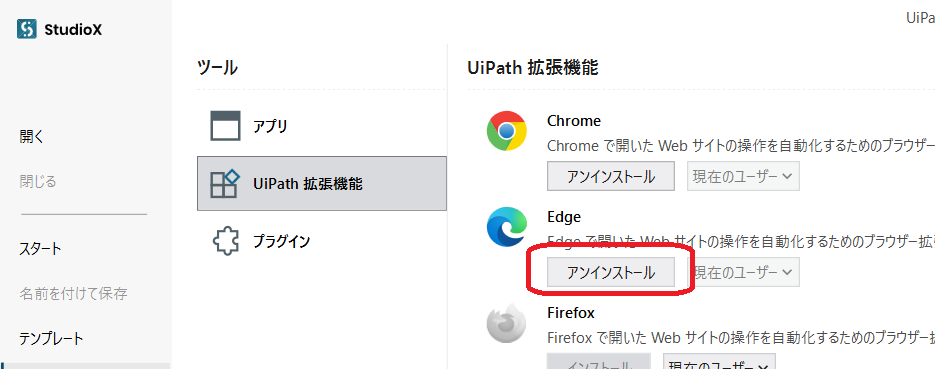Click the Edge browser icon

506,227
